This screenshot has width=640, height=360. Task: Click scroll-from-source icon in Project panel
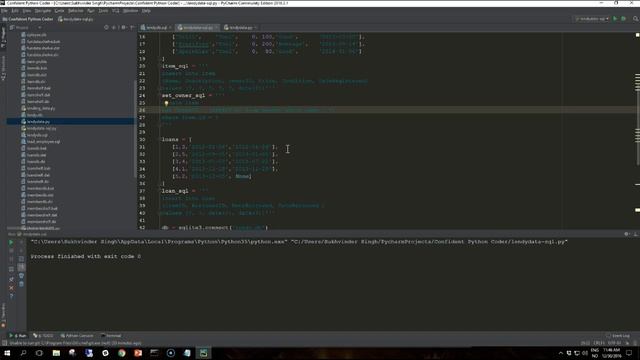(106, 28)
